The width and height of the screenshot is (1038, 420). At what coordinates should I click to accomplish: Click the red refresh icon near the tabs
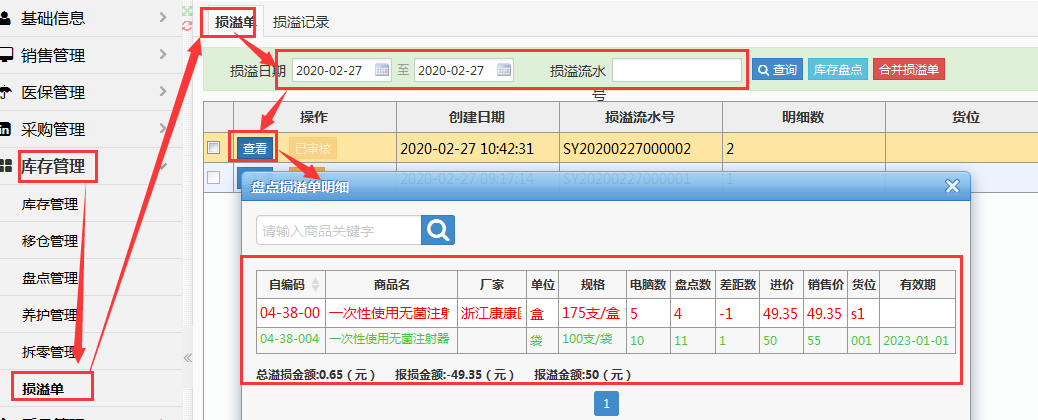(187, 25)
